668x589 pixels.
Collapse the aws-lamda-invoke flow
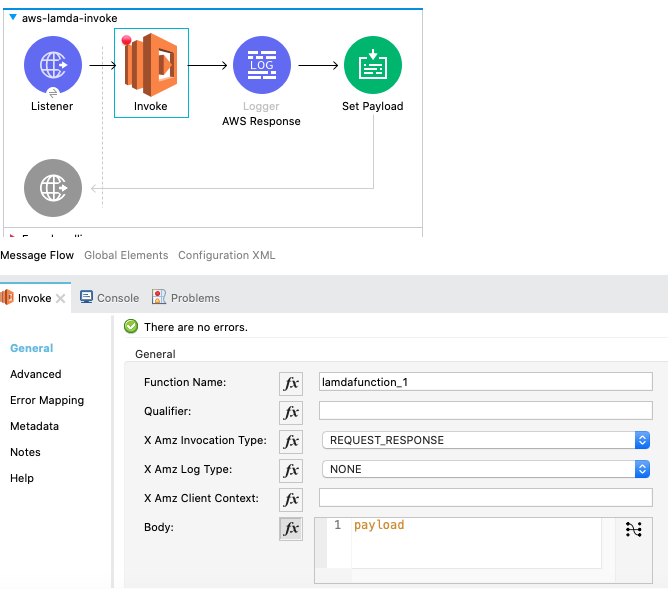(x=13, y=19)
